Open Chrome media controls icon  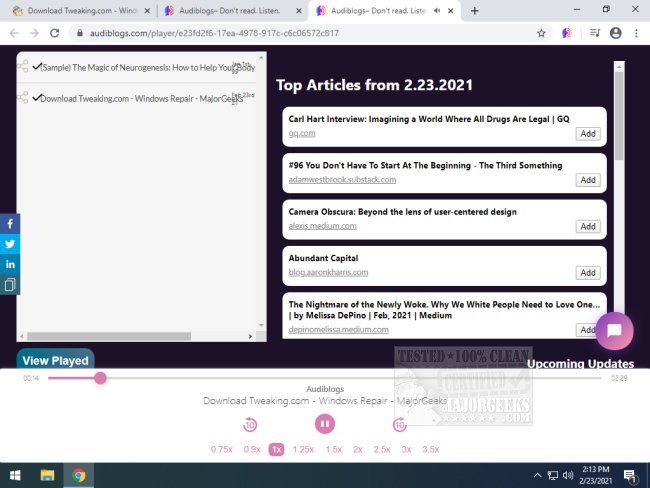[595, 33]
